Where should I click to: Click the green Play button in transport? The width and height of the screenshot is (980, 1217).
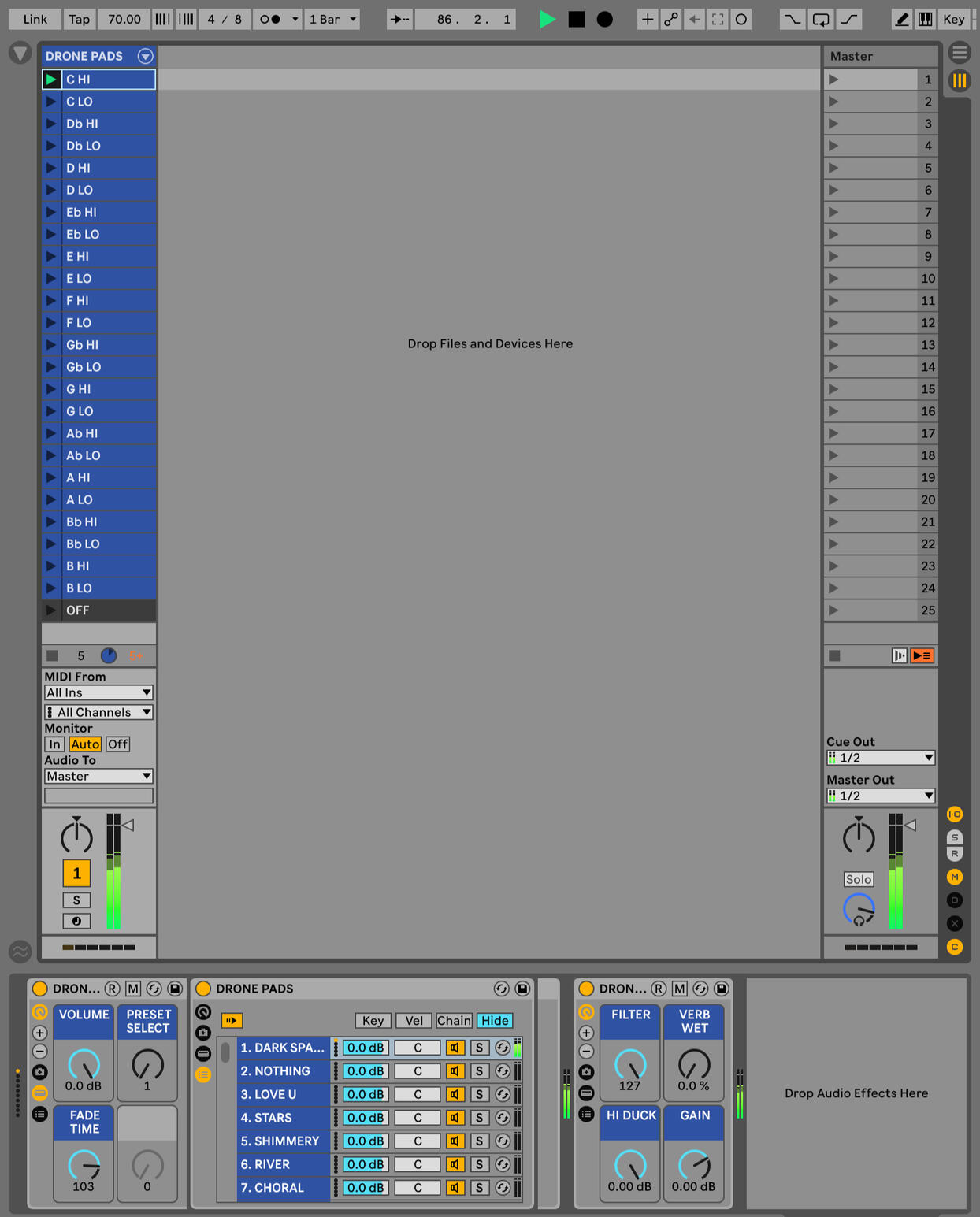coord(547,19)
